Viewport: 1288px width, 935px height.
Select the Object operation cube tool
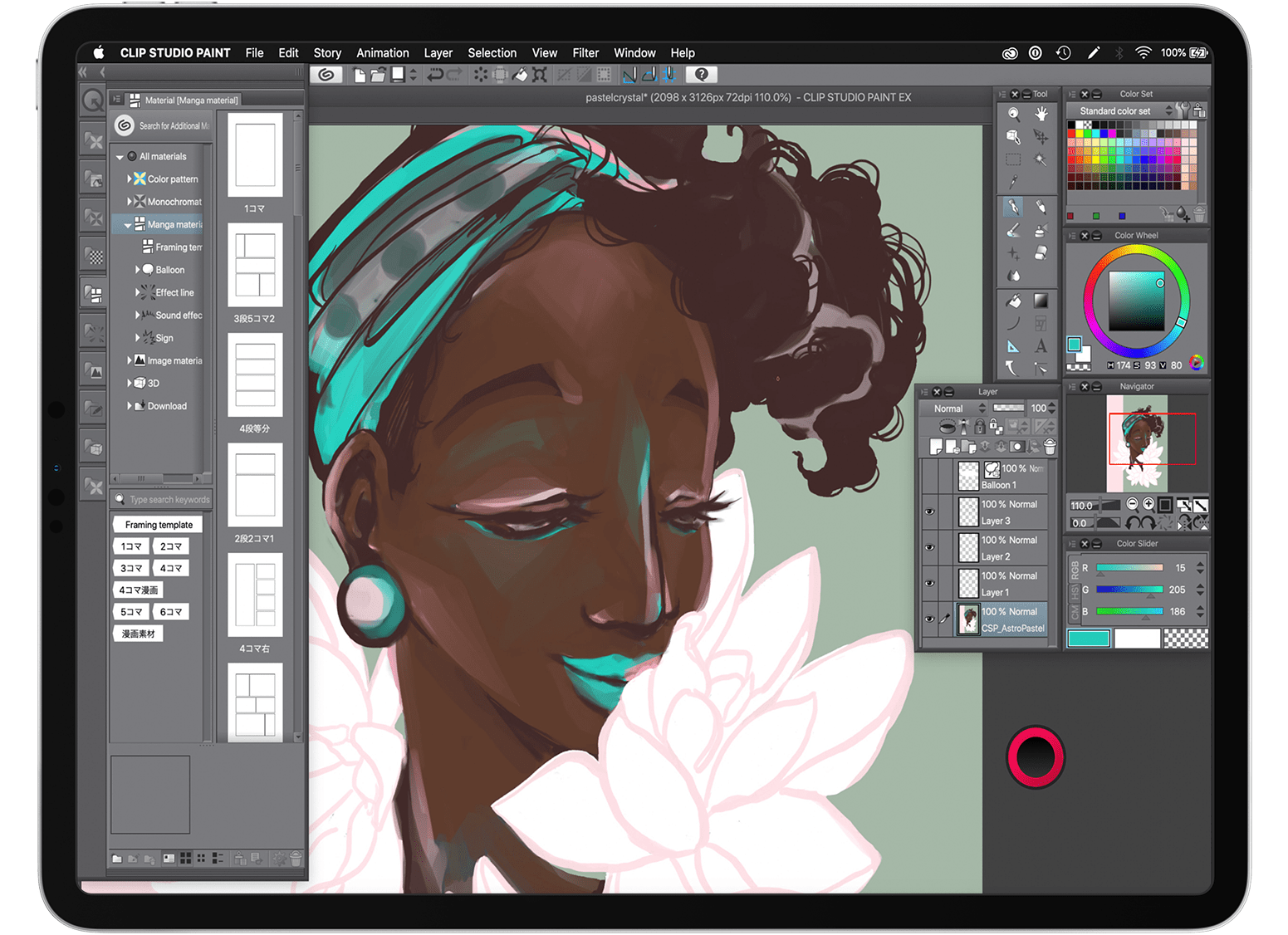click(x=1013, y=136)
